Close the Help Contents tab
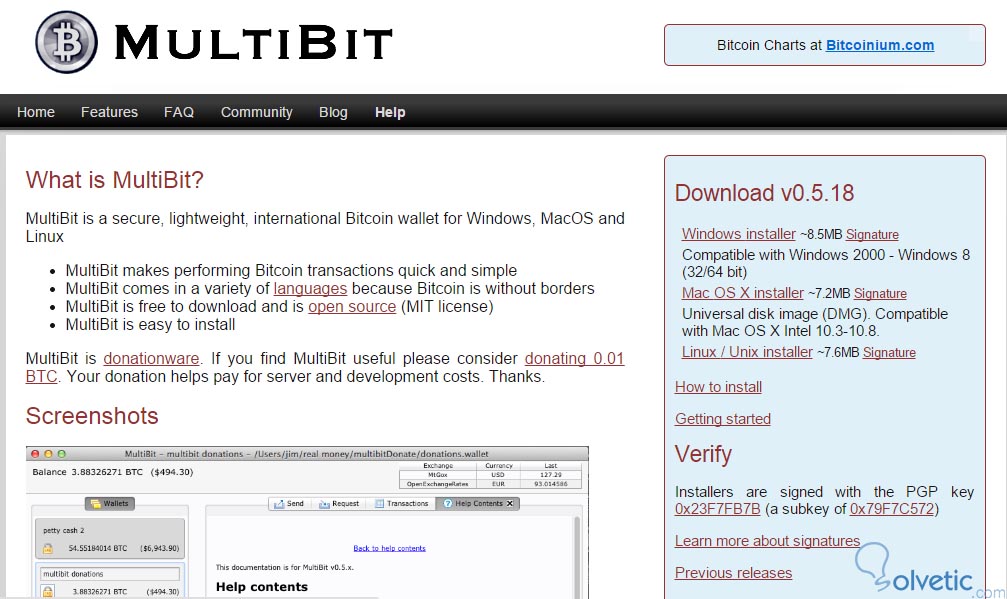 coord(510,504)
